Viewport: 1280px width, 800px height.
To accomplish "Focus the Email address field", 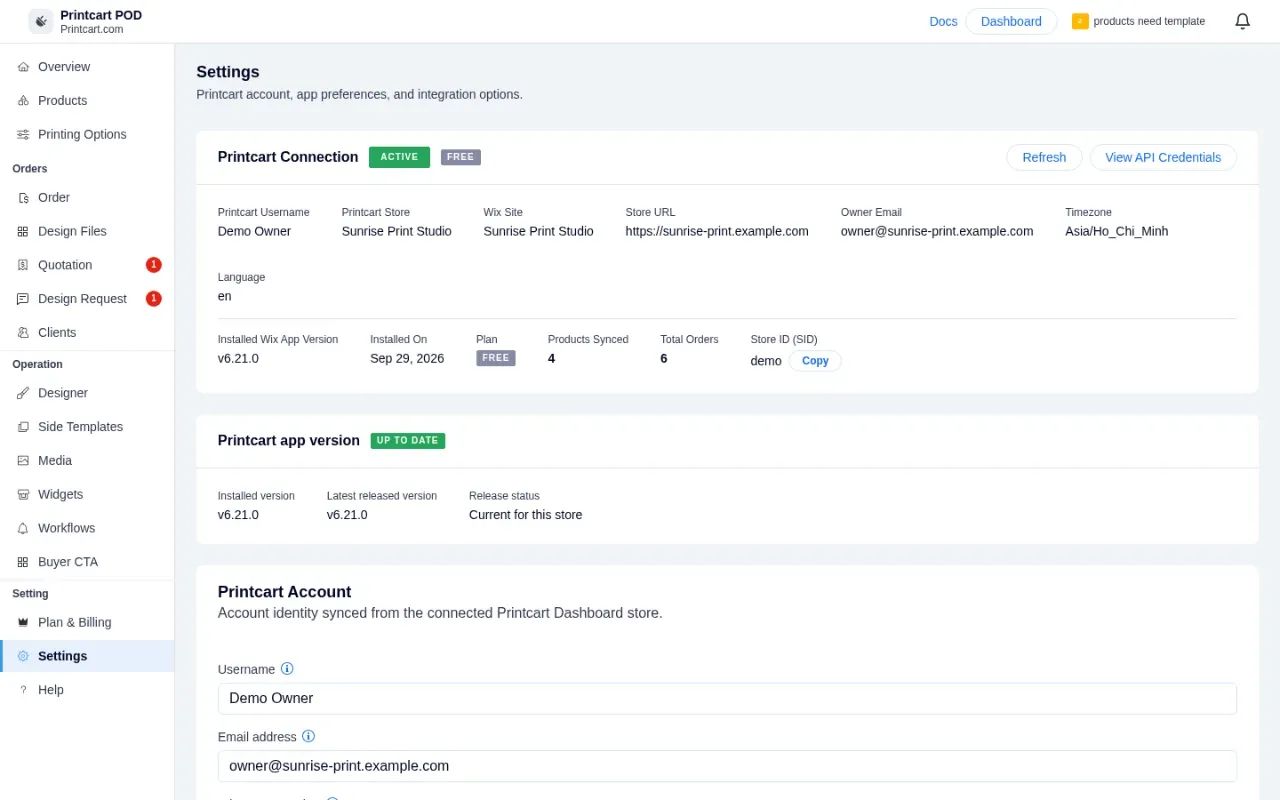I will pos(727,766).
